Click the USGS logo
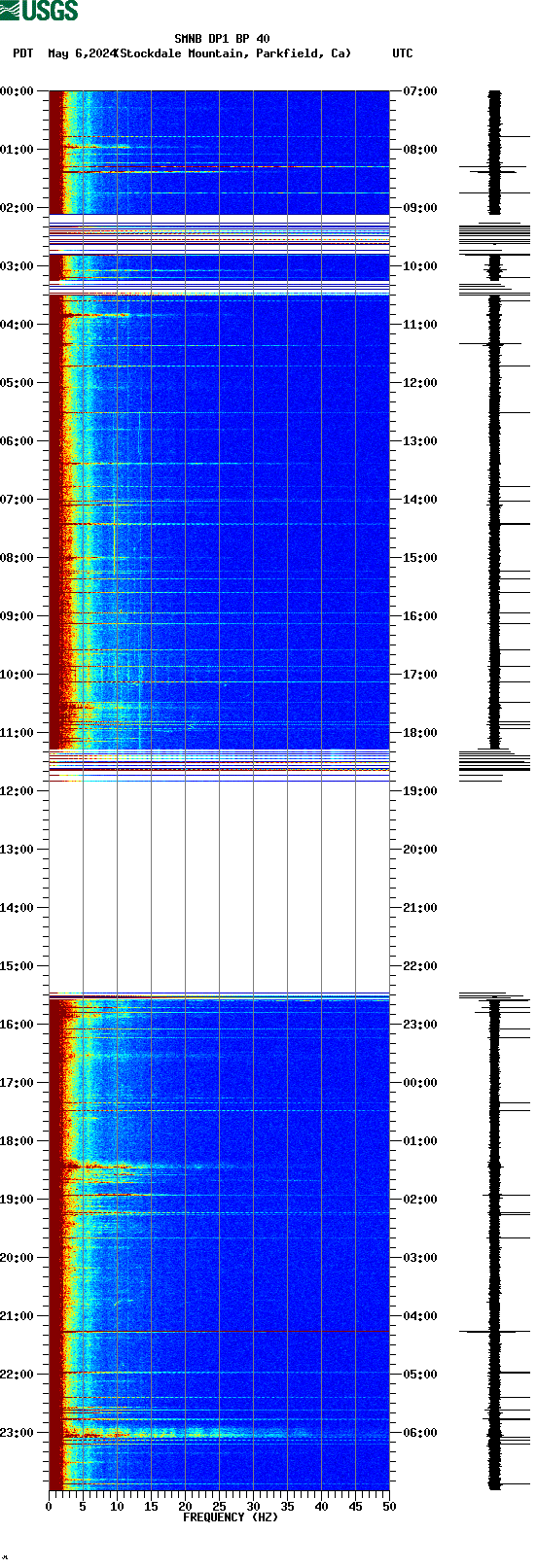 click(39, 11)
